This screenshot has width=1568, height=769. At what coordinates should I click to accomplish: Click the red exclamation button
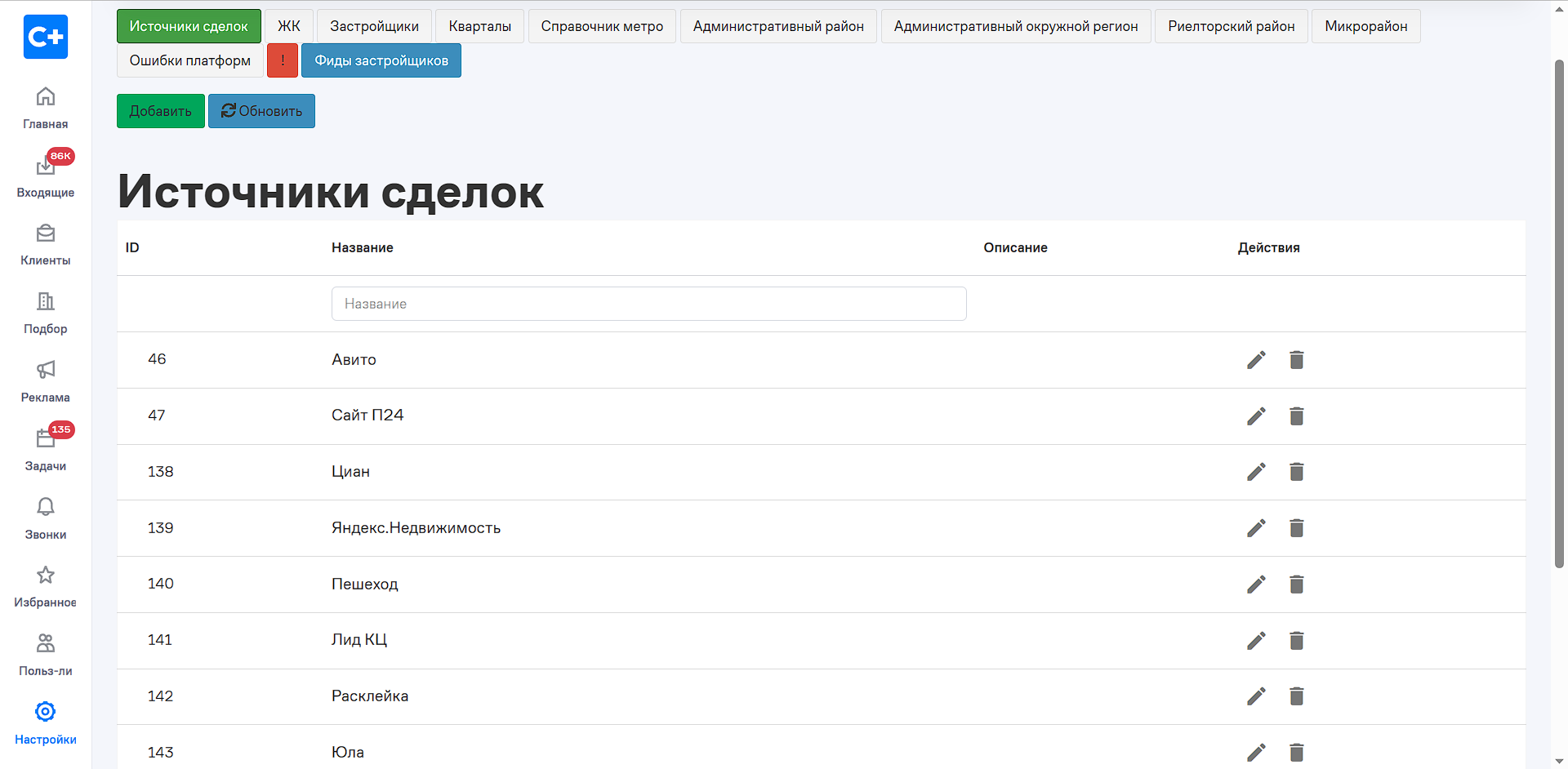(x=283, y=60)
